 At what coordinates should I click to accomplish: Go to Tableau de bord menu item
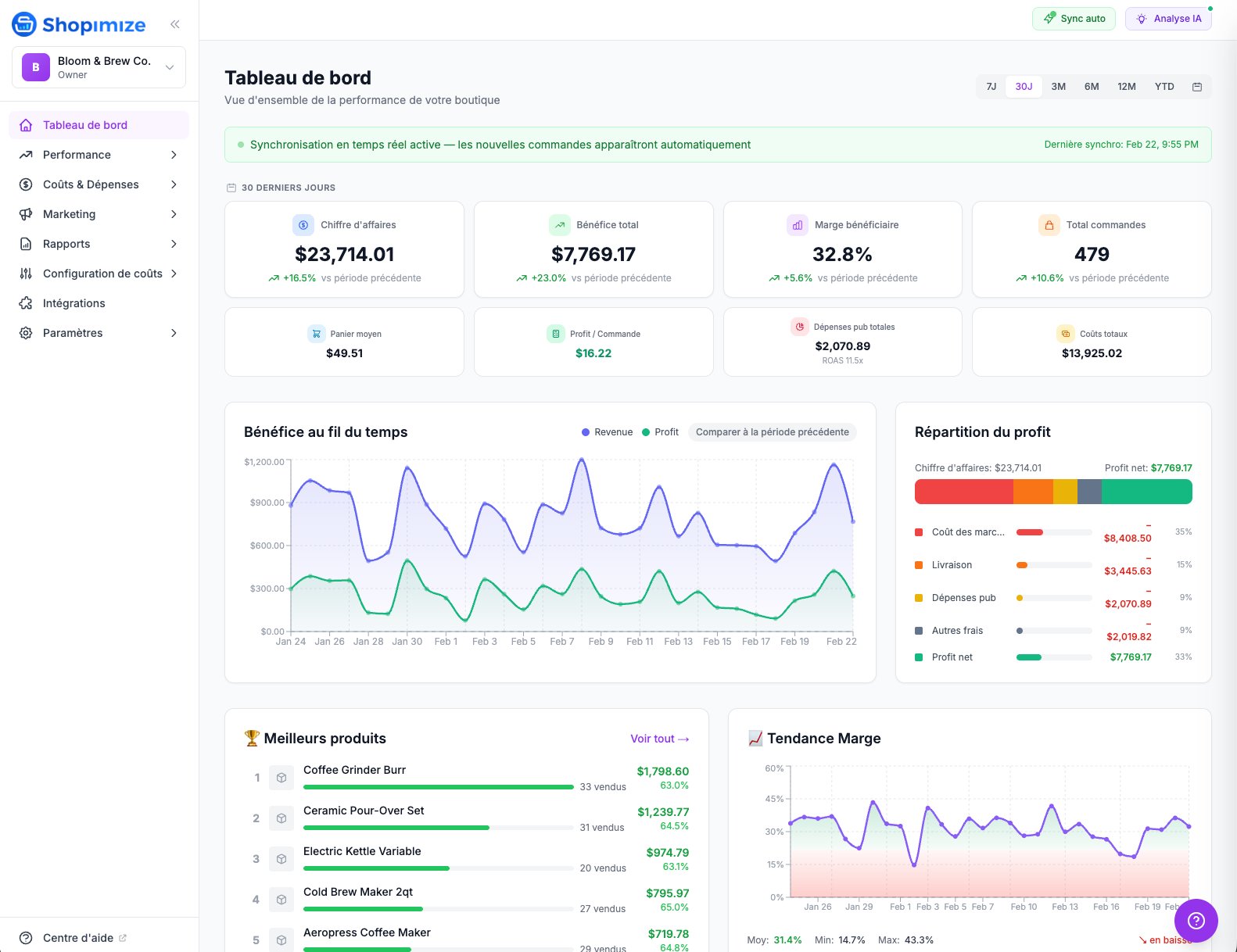tap(99, 125)
